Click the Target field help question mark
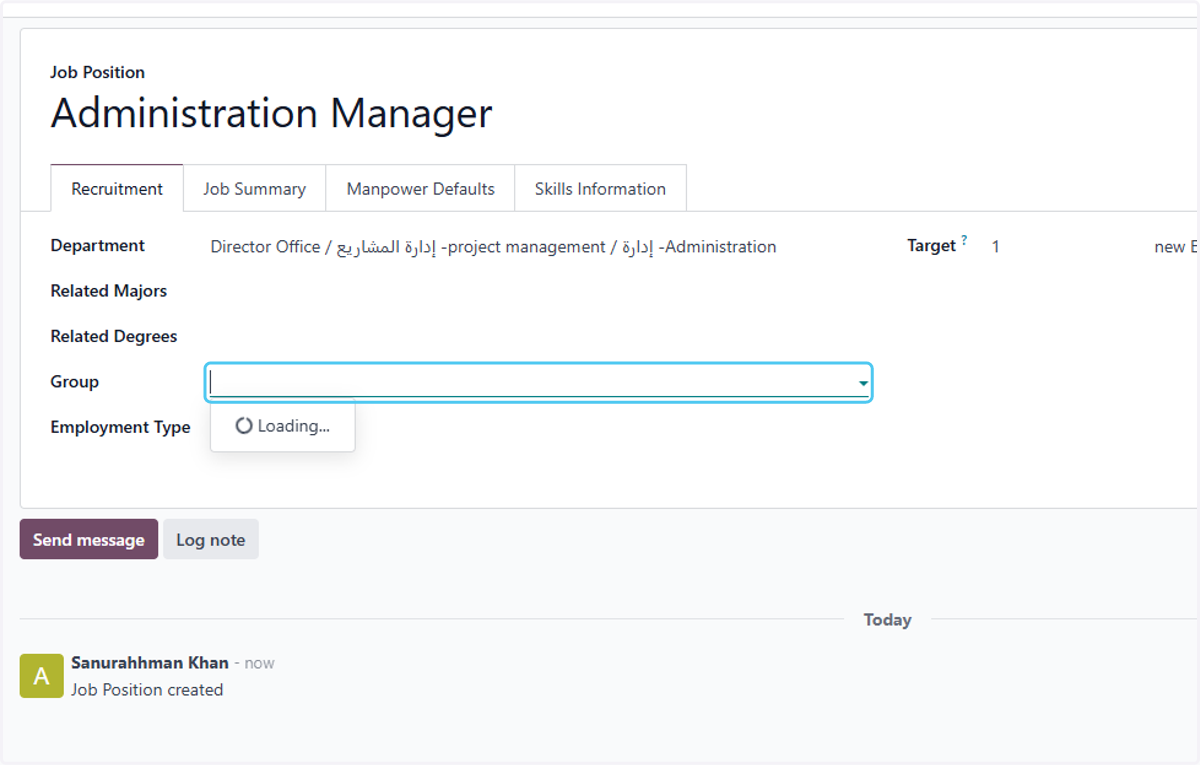 click(x=964, y=240)
